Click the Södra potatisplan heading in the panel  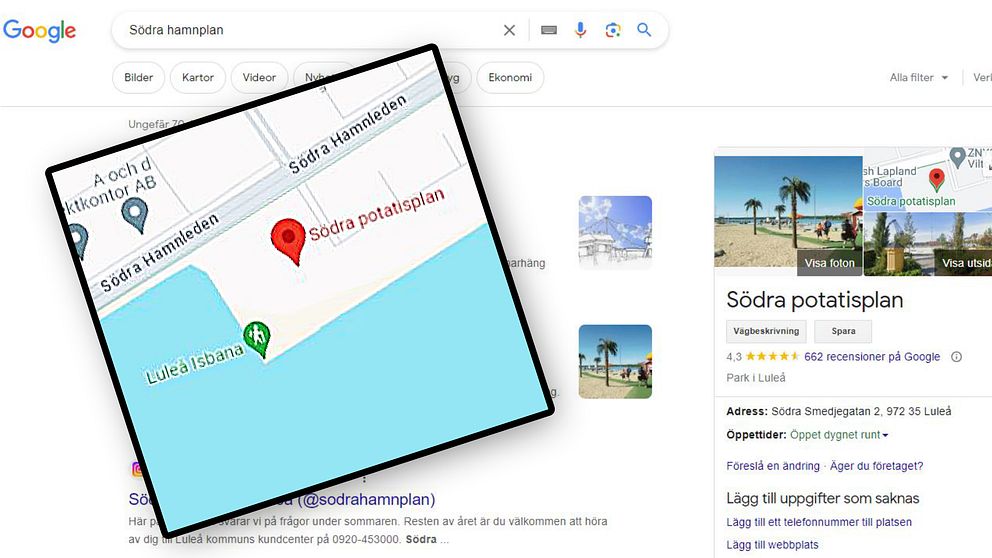(814, 300)
